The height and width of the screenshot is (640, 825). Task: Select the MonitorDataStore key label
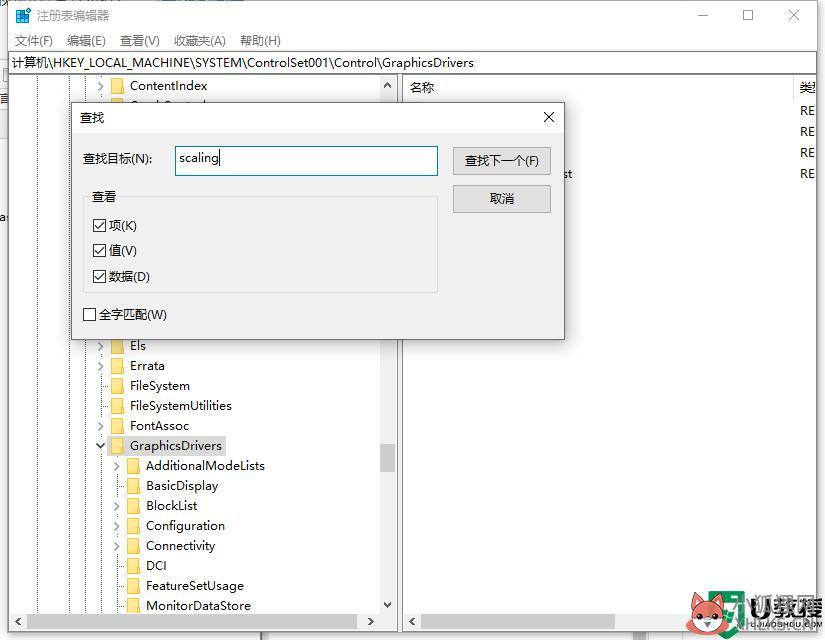[198, 605]
